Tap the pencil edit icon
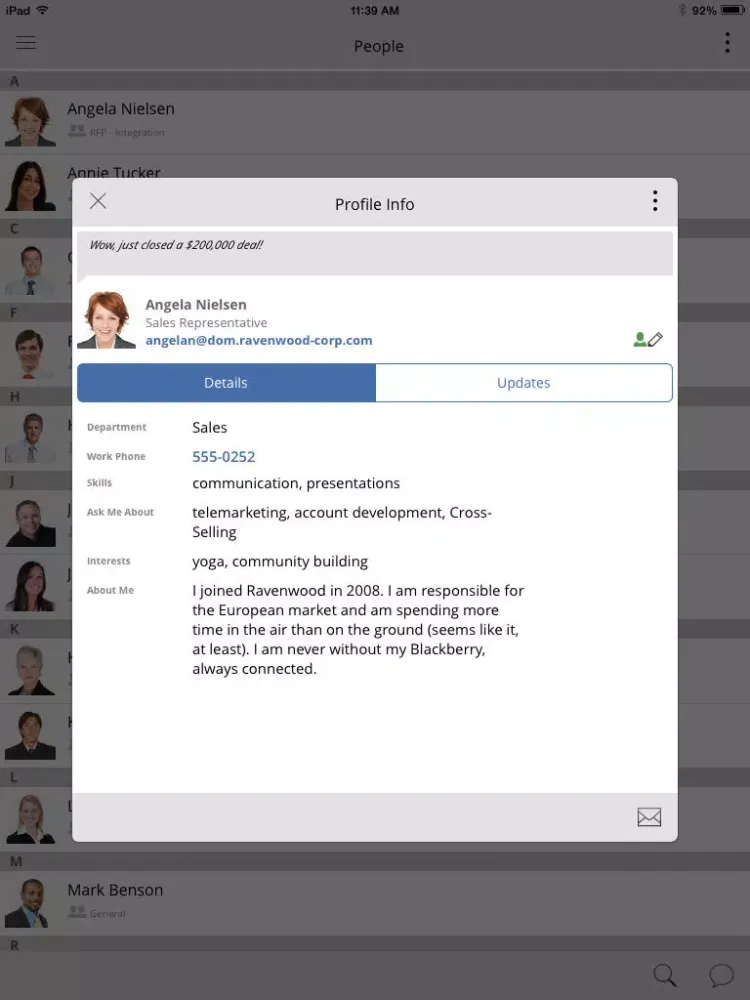Viewport: 750px width, 1000px height. coord(656,340)
